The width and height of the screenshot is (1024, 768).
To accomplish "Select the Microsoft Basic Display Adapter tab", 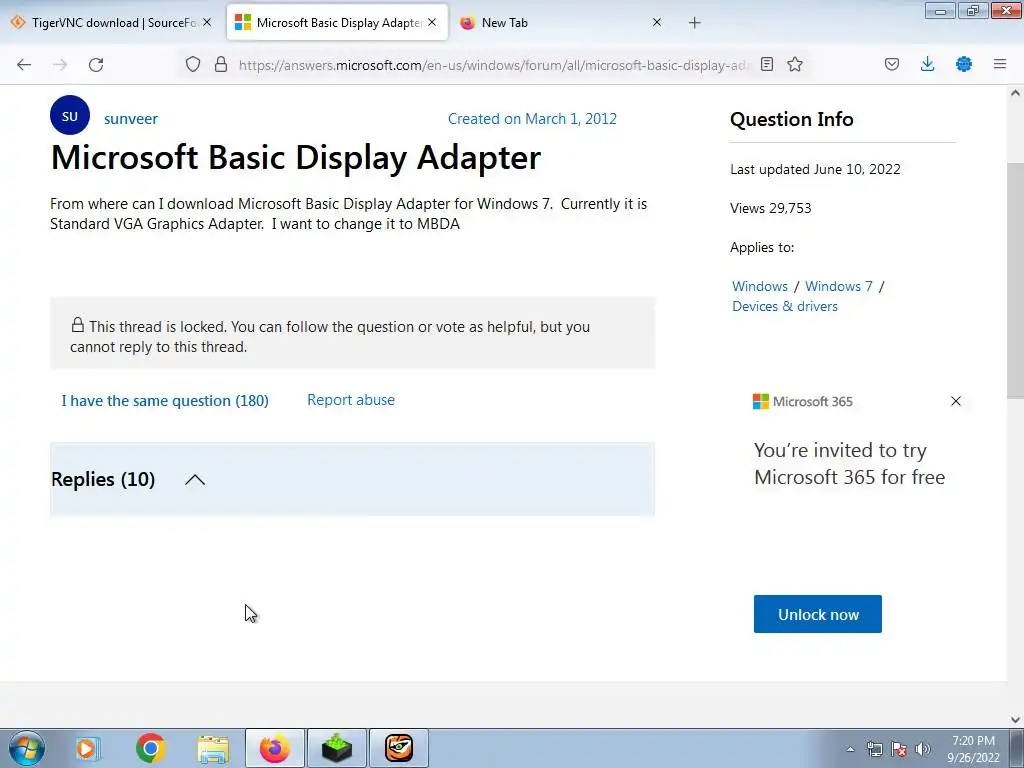I will [x=337, y=23].
